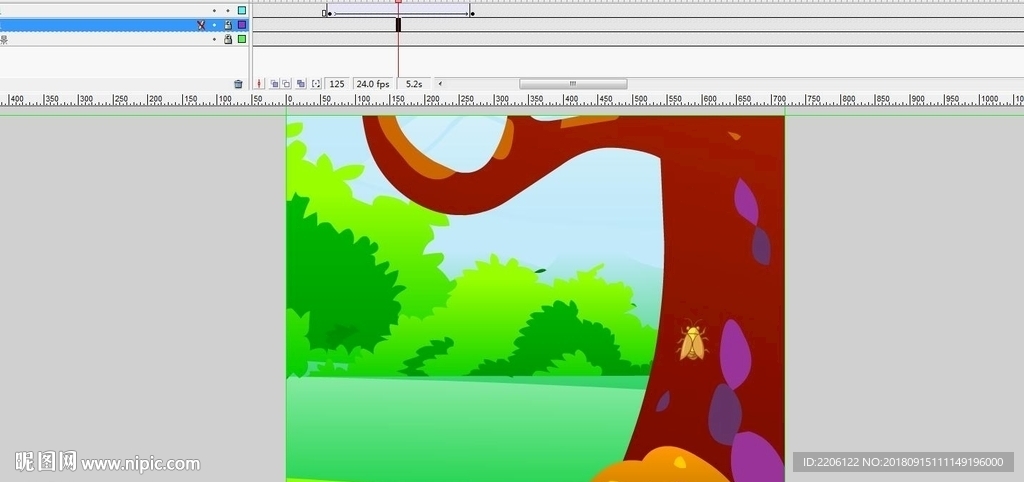The width and height of the screenshot is (1024, 482).
Task: Open Modify Onion Markers menu
Action: (316, 84)
